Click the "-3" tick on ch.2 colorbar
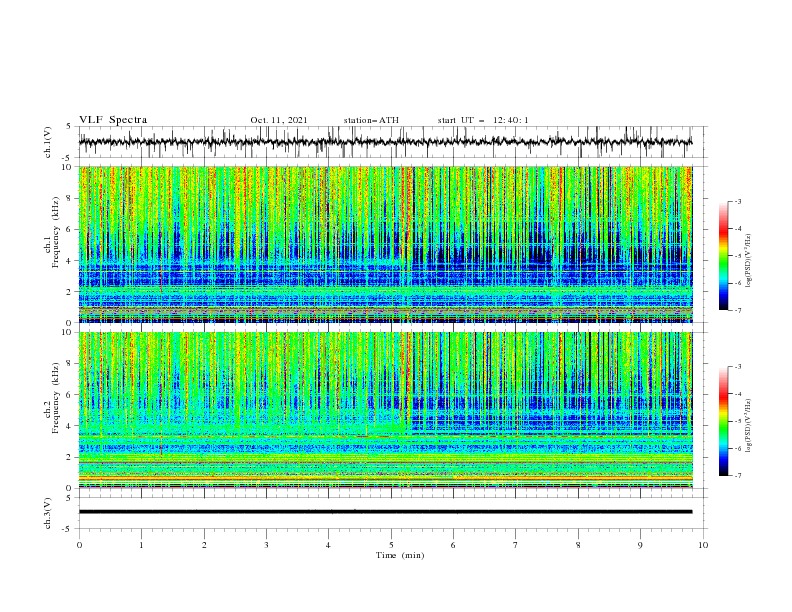The width and height of the screenshot is (792, 612). point(738,367)
